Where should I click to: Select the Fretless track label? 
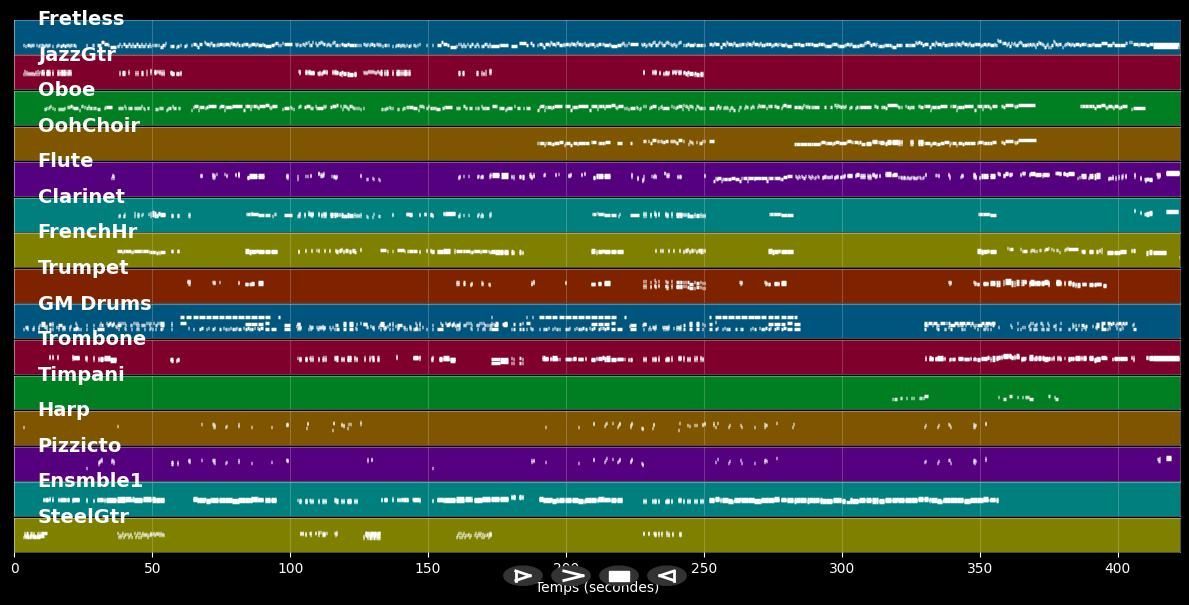pos(81,19)
